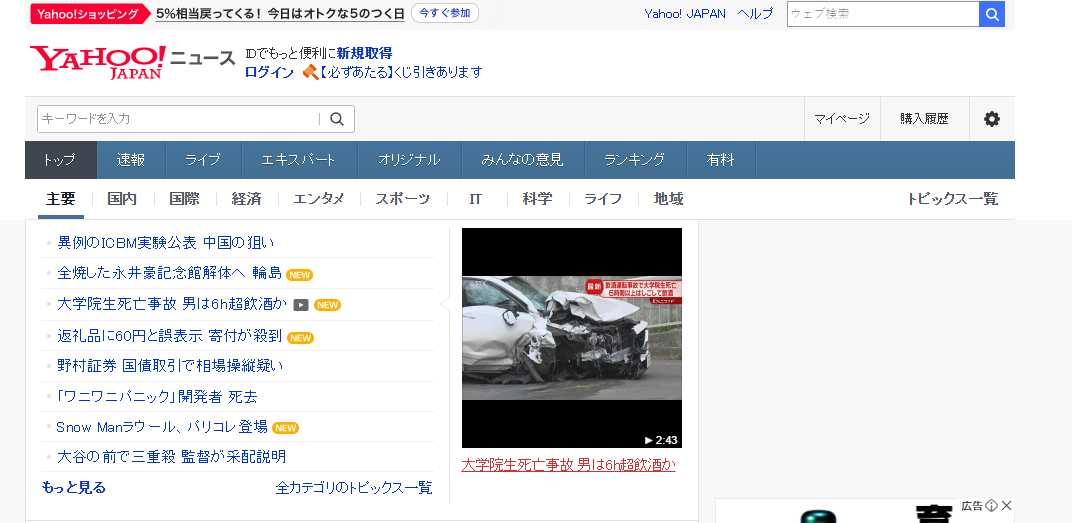The image size is (1072, 523).
Task: Click the keyword search magnifier icon
Action: (337, 119)
